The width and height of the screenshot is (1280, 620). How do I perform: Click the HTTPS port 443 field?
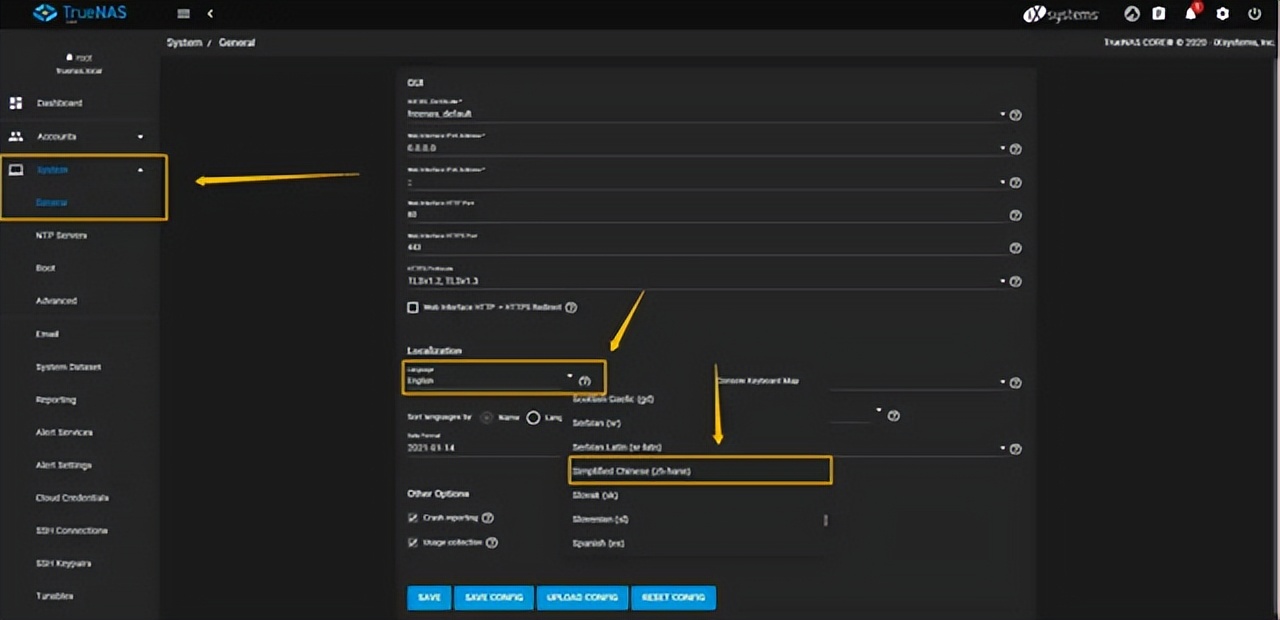pyautogui.click(x=700, y=247)
